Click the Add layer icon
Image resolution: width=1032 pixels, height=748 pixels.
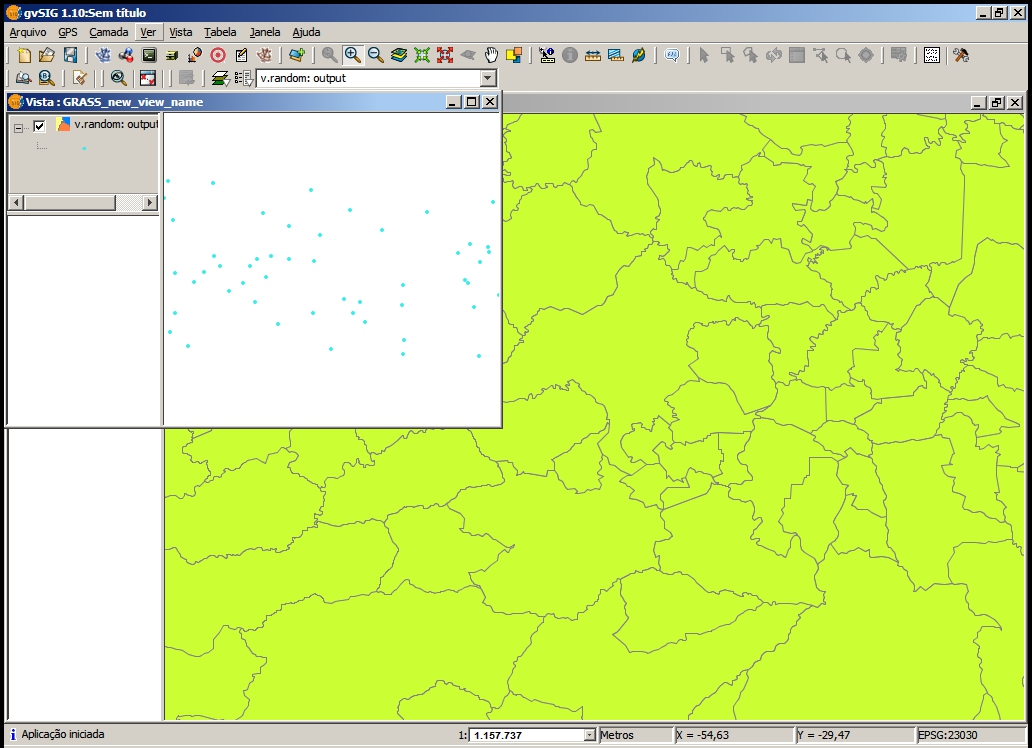pyautogui.click(x=297, y=55)
